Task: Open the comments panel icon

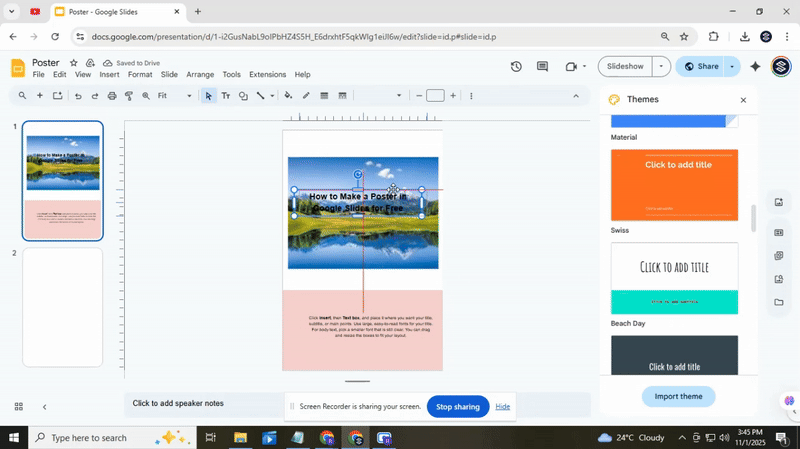Action: pyautogui.click(x=543, y=67)
